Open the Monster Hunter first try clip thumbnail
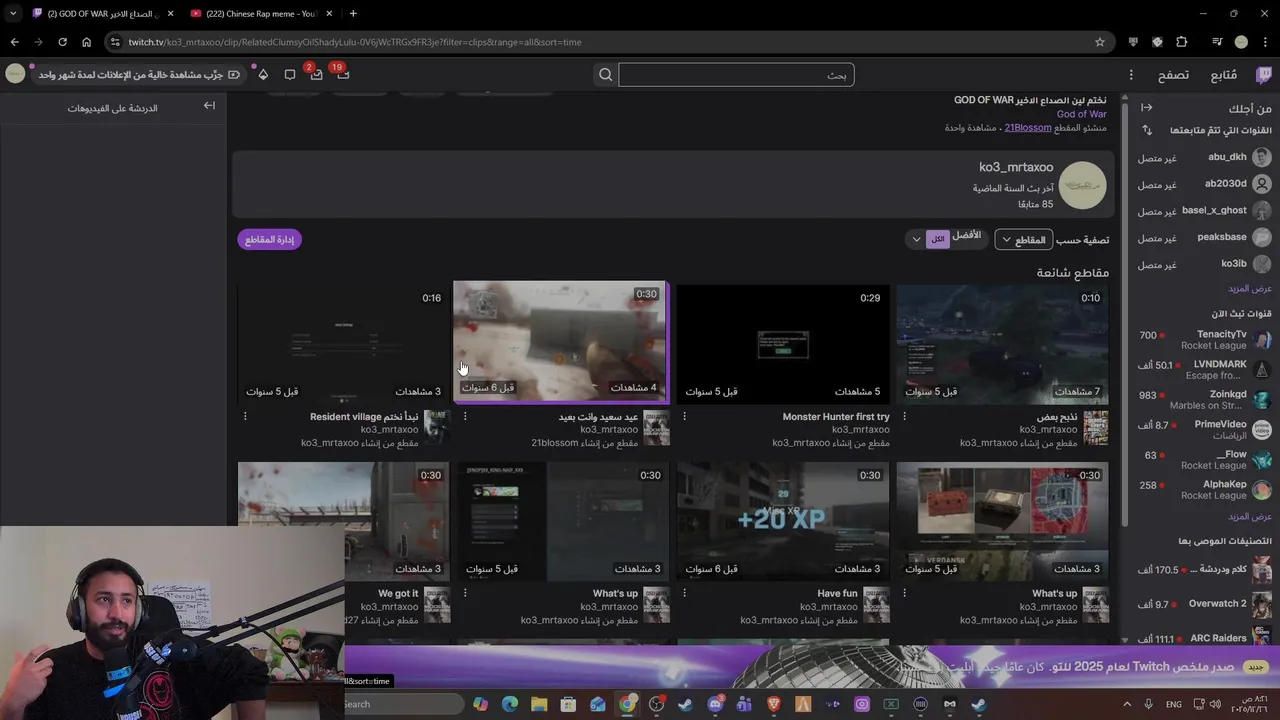The height and width of the screenshot is (720, 1280). tap(783, 343)
